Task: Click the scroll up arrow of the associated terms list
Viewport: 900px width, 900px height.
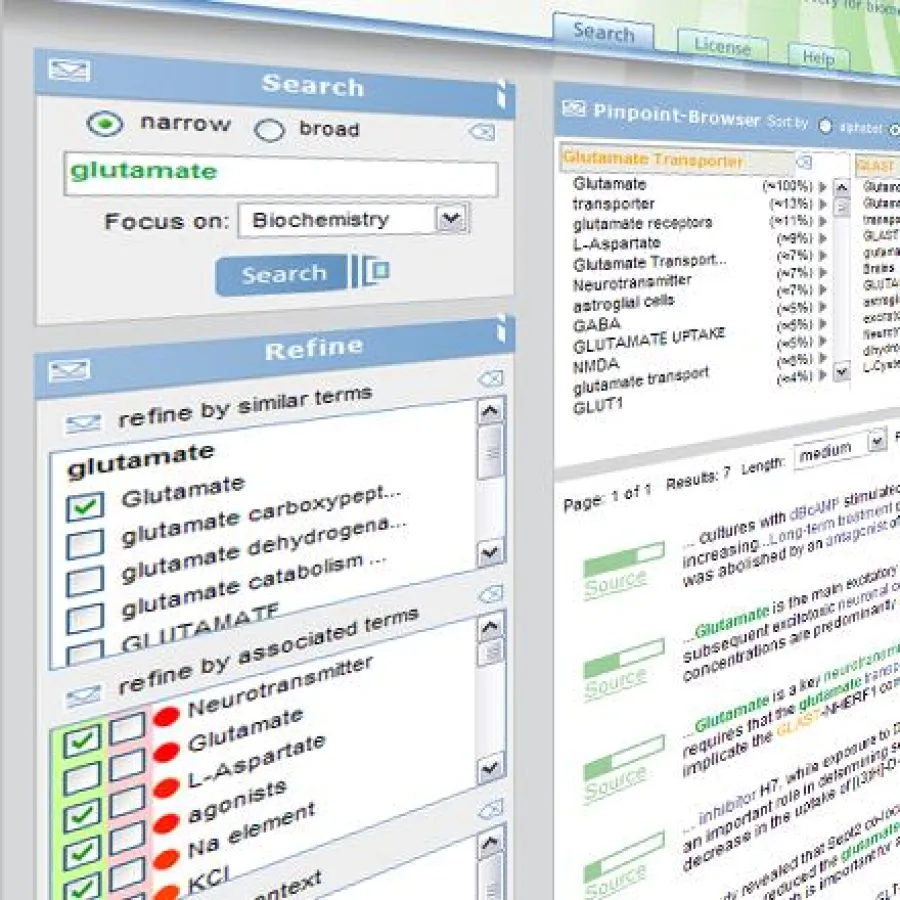Action: (x=490, y=627)
